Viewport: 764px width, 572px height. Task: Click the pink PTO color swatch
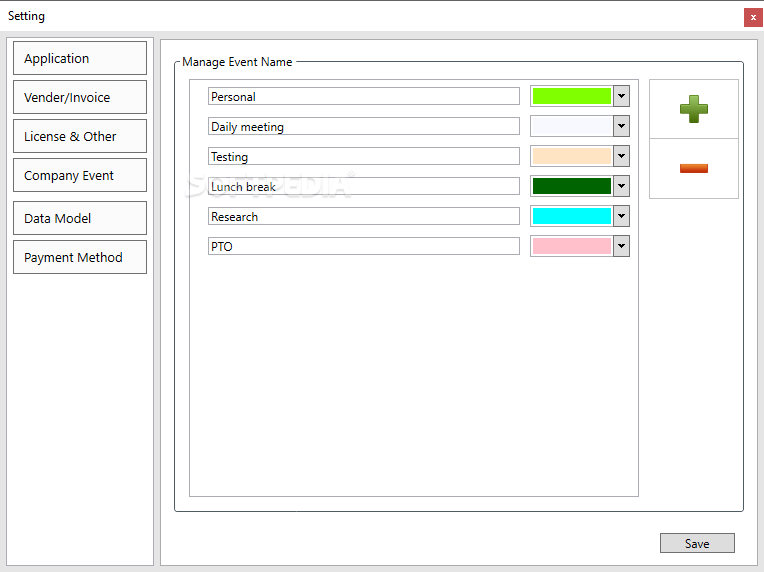coord(572,246)
